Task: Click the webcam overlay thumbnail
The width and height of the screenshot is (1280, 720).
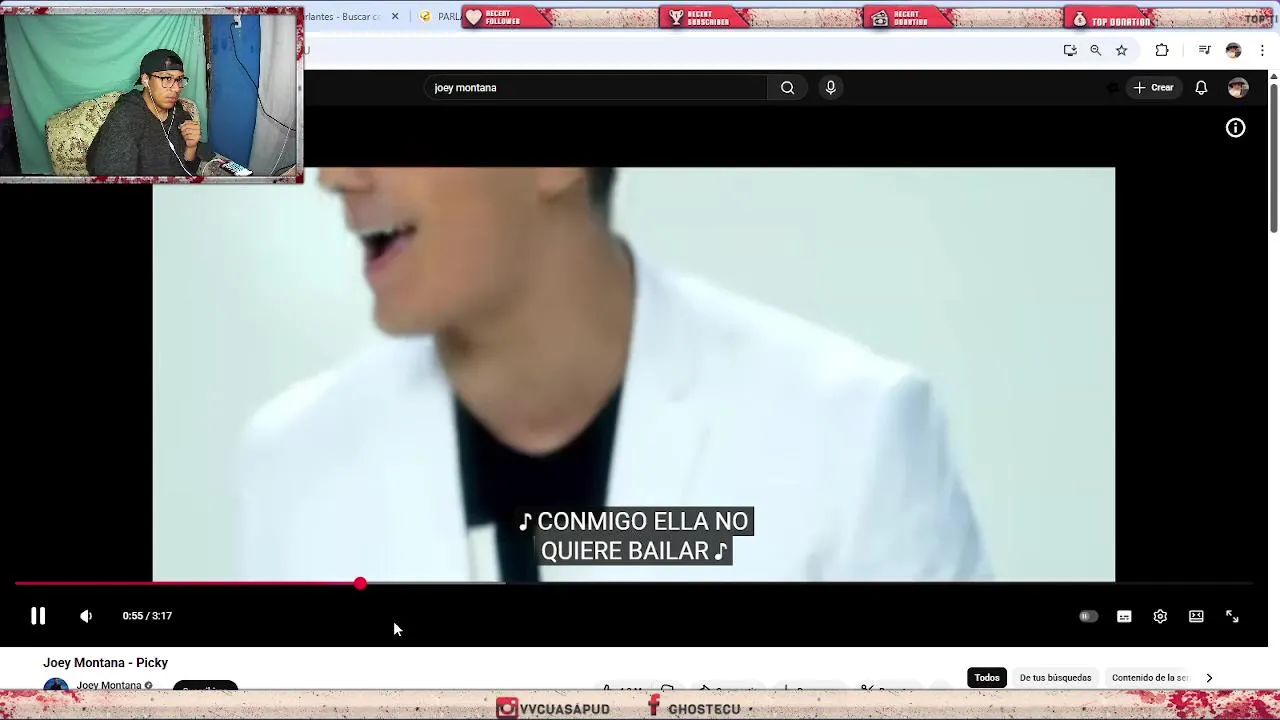Action: (151, 95)
